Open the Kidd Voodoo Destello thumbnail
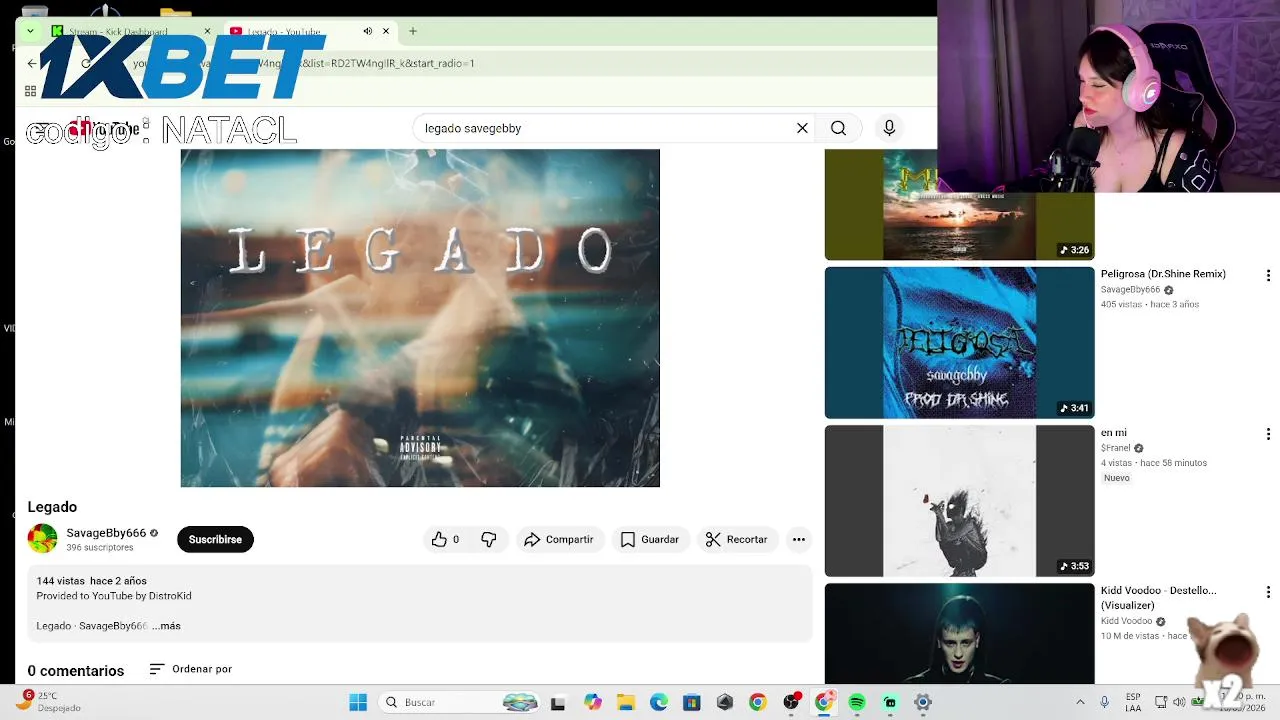The image size is (1280, 720). (x=960, y=633)
